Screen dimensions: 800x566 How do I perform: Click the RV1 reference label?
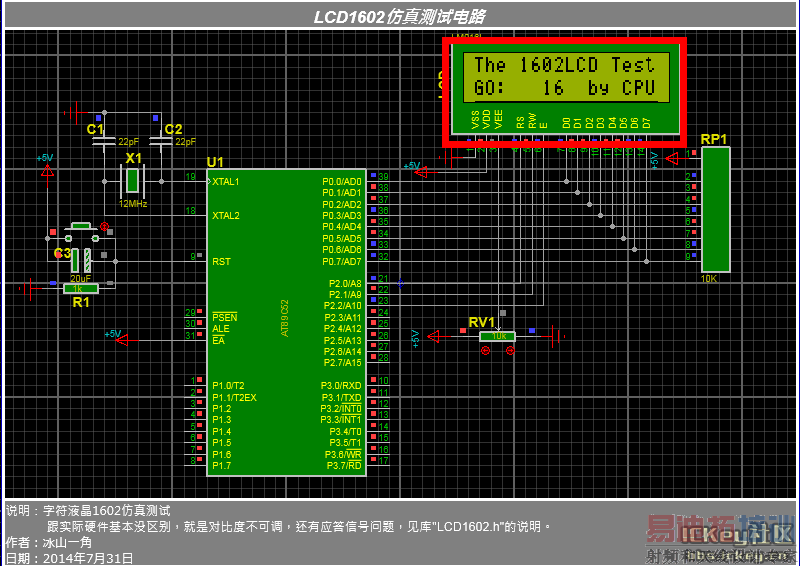pyautogui.click(x=481, y=323)
